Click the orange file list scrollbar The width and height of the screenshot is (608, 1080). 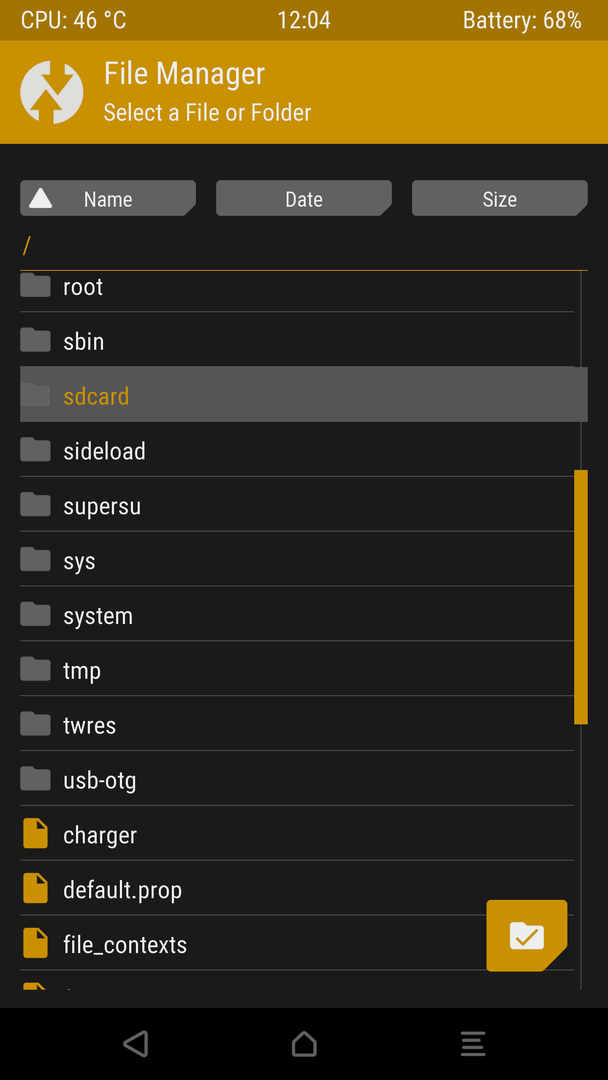pos(580,596)
